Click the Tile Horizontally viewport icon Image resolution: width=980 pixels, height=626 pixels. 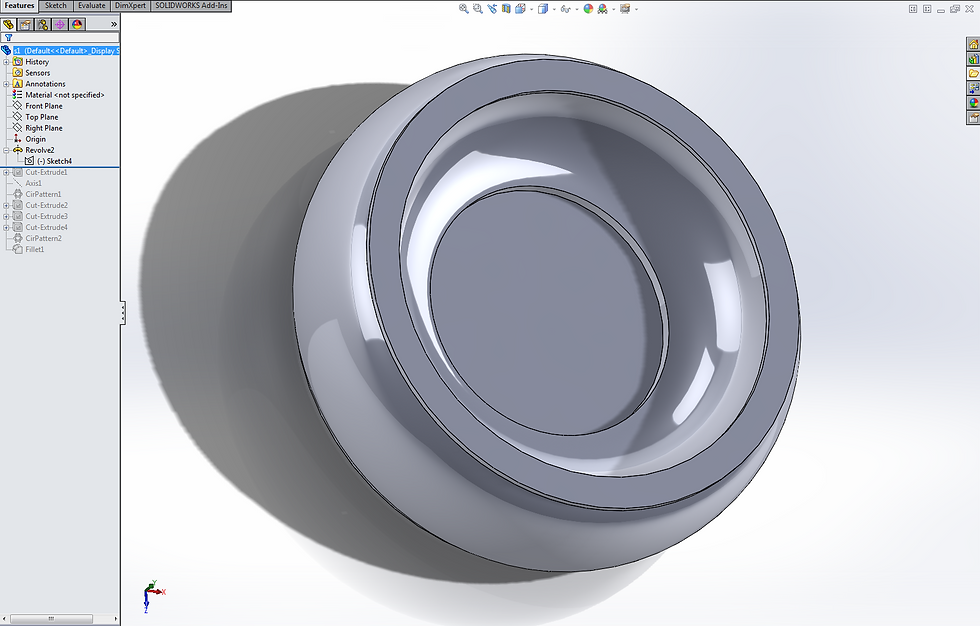tap(913, 9)
